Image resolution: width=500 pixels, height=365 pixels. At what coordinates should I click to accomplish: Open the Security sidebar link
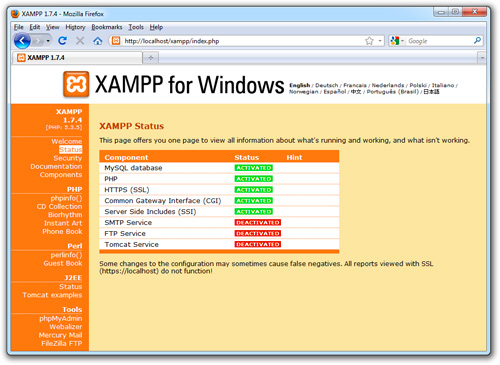[x=68, y=158]
